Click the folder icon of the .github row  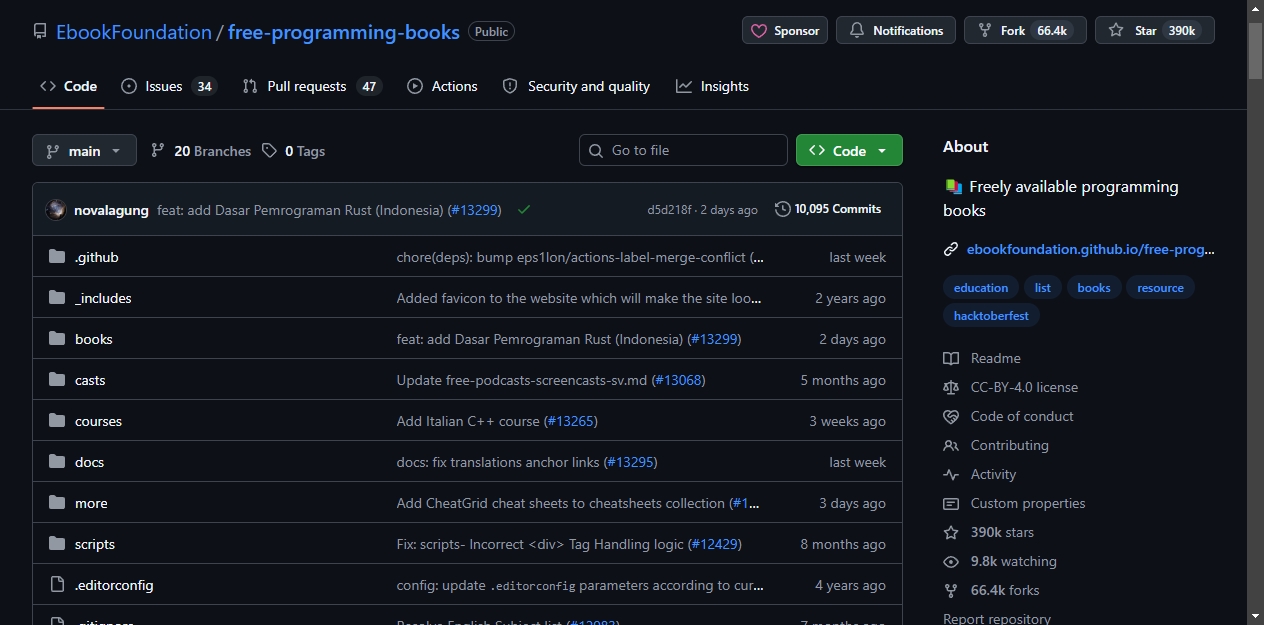(x=57, y=257)
